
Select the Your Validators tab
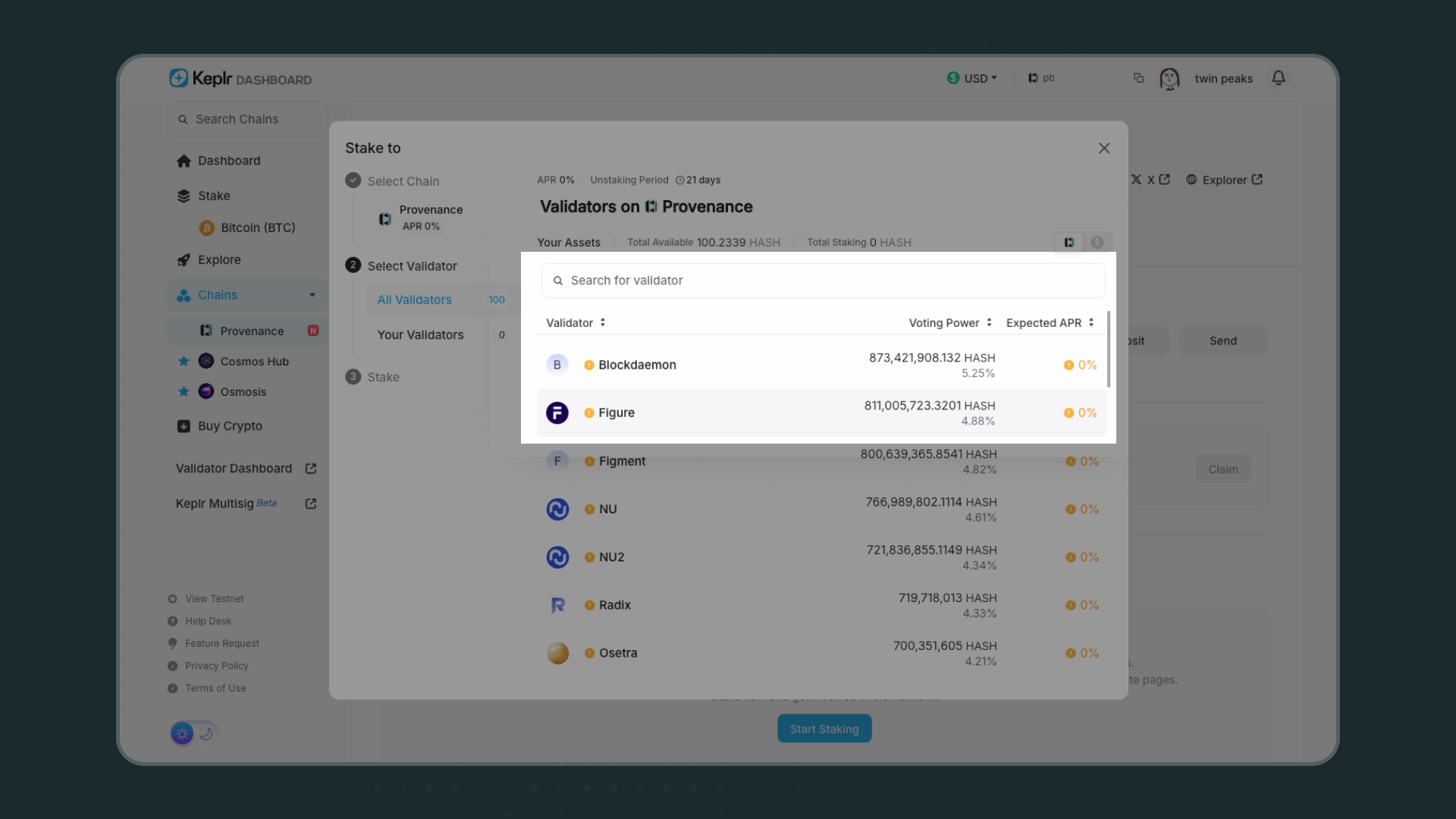click(x=420, y=334)
